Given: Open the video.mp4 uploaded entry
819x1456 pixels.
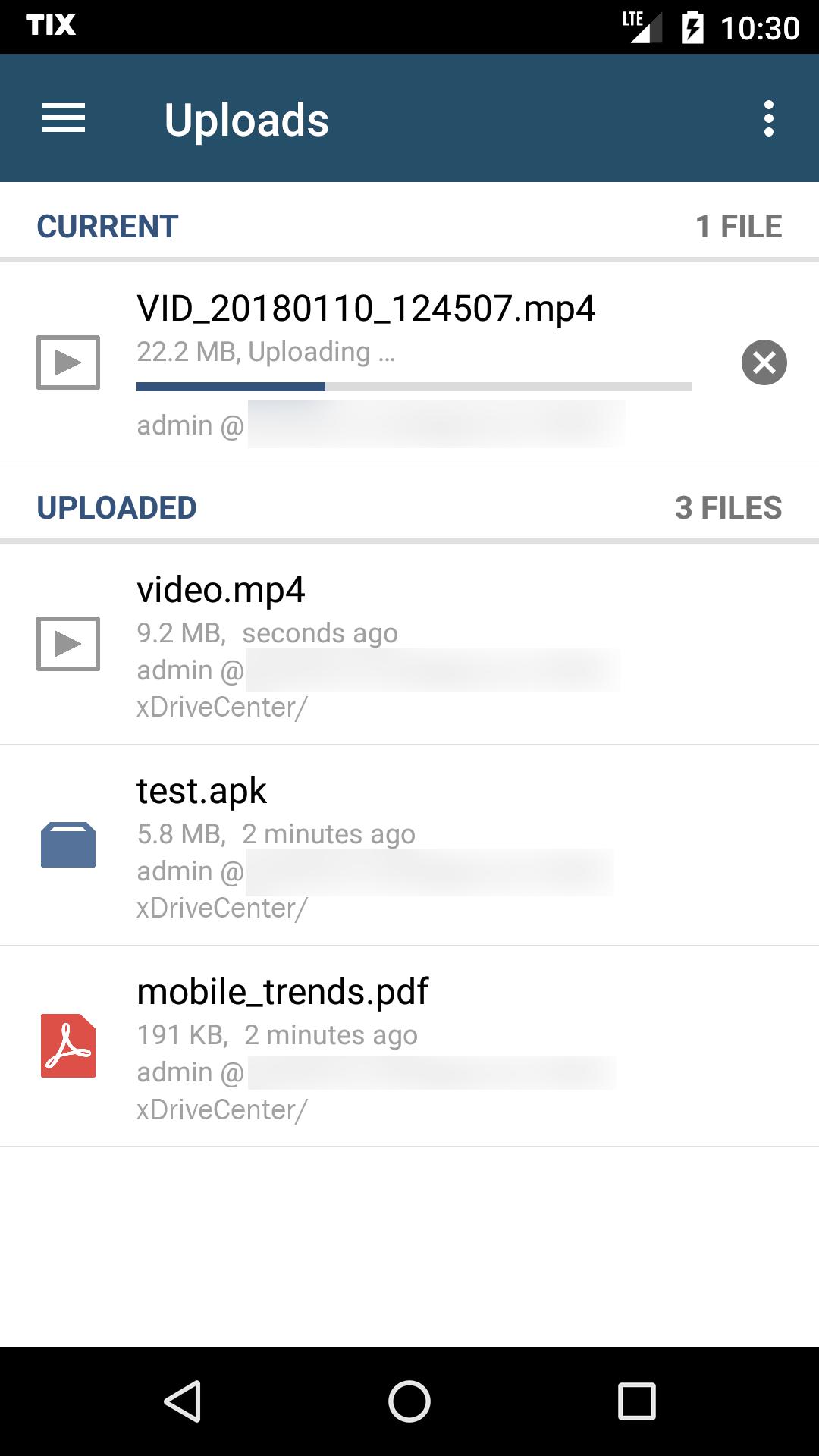Looking at the screenshot, I should [x=409, y=645].
